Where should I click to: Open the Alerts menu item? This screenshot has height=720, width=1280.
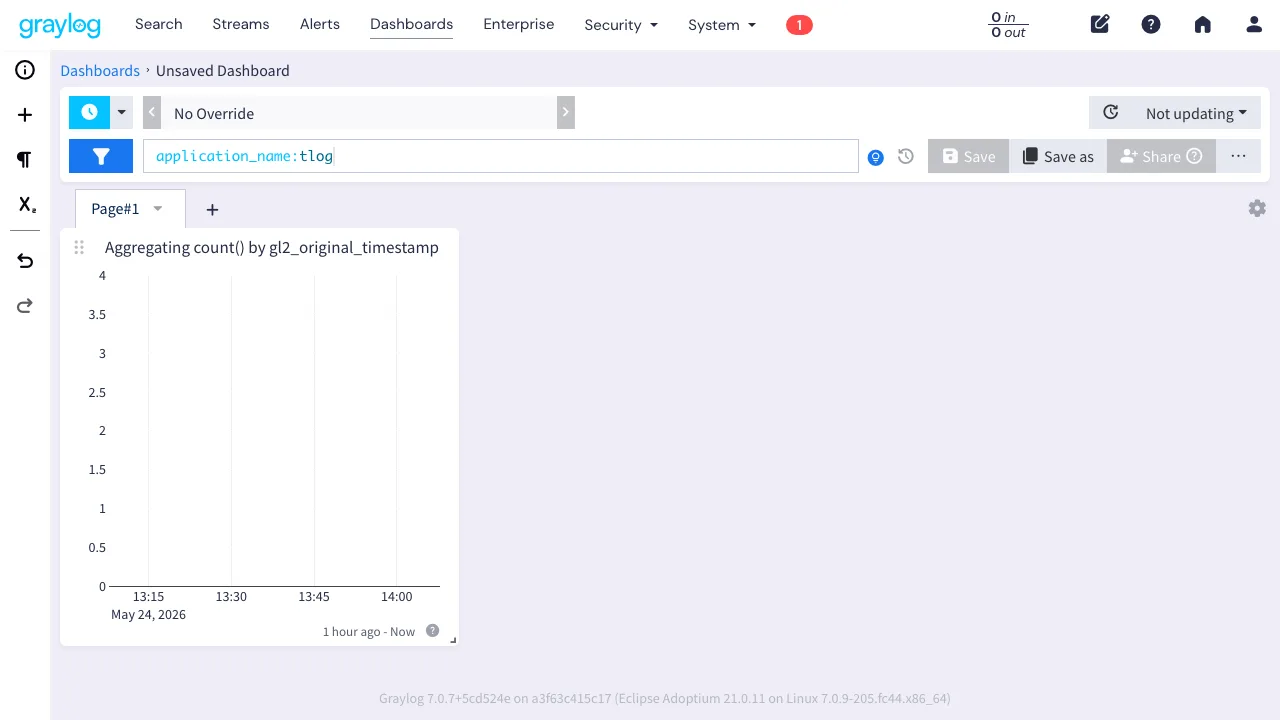pyautogui.click(x=320, y=24)
